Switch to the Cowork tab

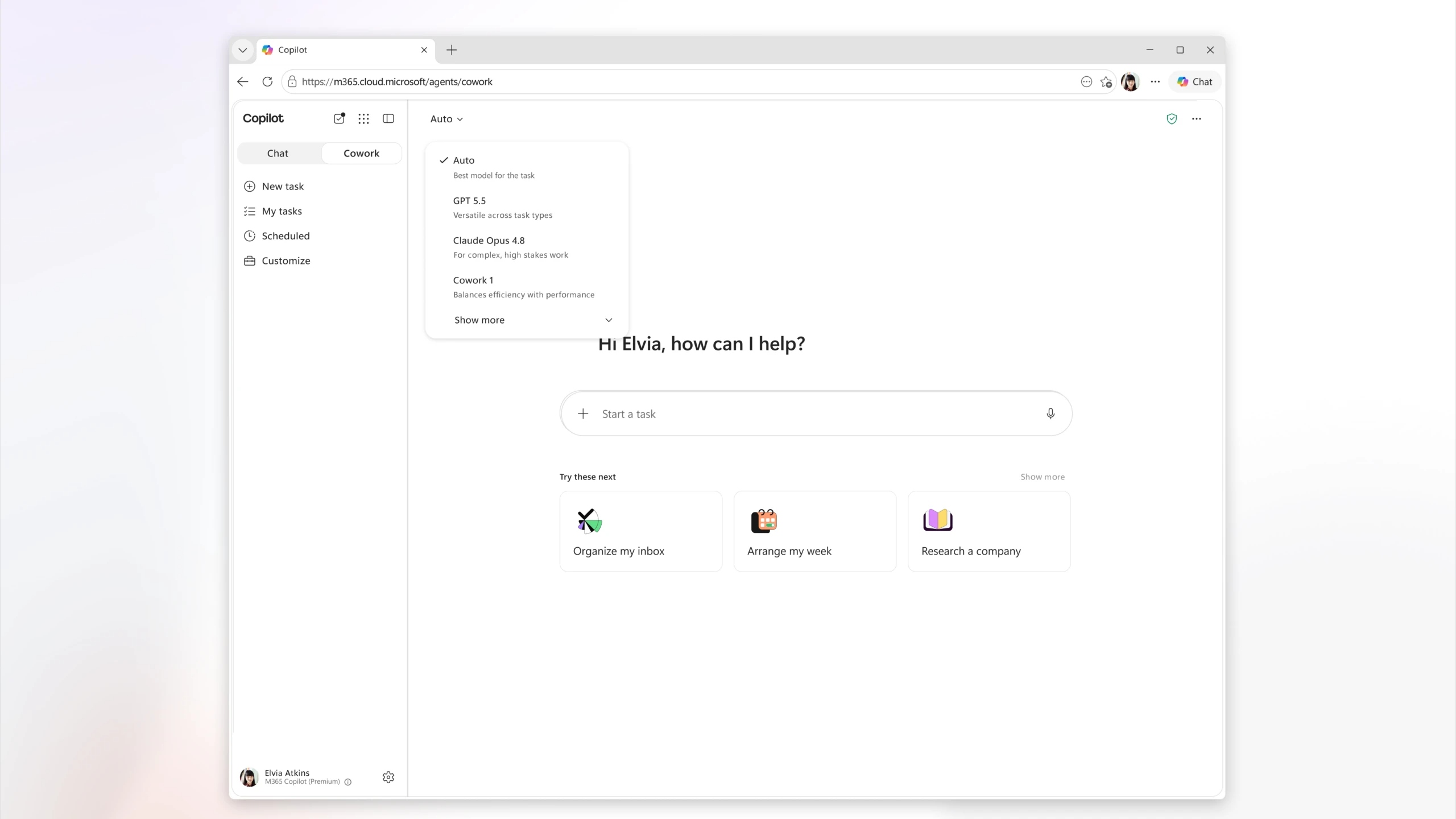361,153
